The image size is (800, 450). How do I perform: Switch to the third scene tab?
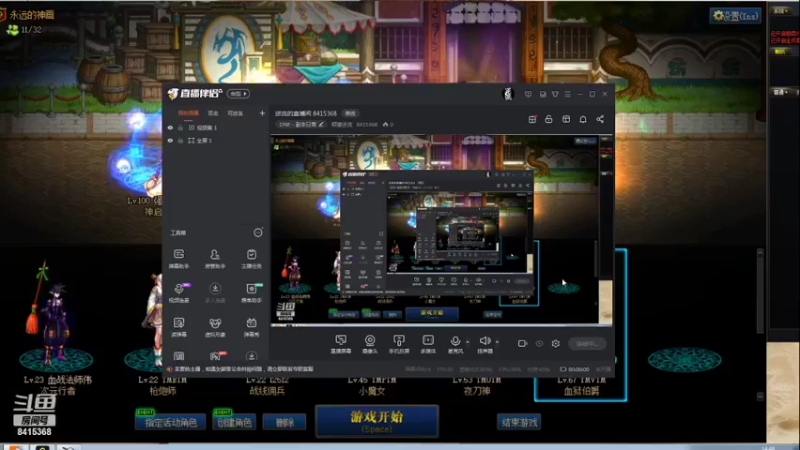235,113
